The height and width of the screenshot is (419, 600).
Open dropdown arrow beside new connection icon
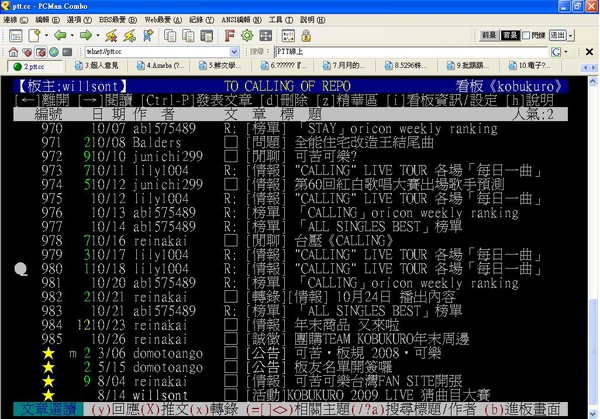coord(46,36)
